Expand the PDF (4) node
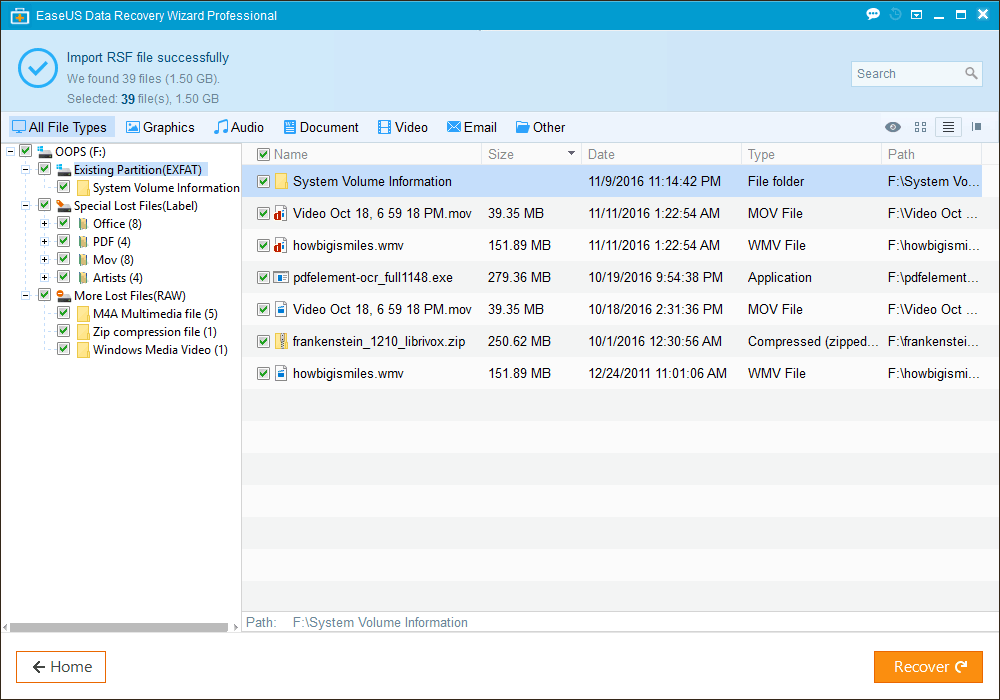The image size is (1000, 700). pos(45,242)
